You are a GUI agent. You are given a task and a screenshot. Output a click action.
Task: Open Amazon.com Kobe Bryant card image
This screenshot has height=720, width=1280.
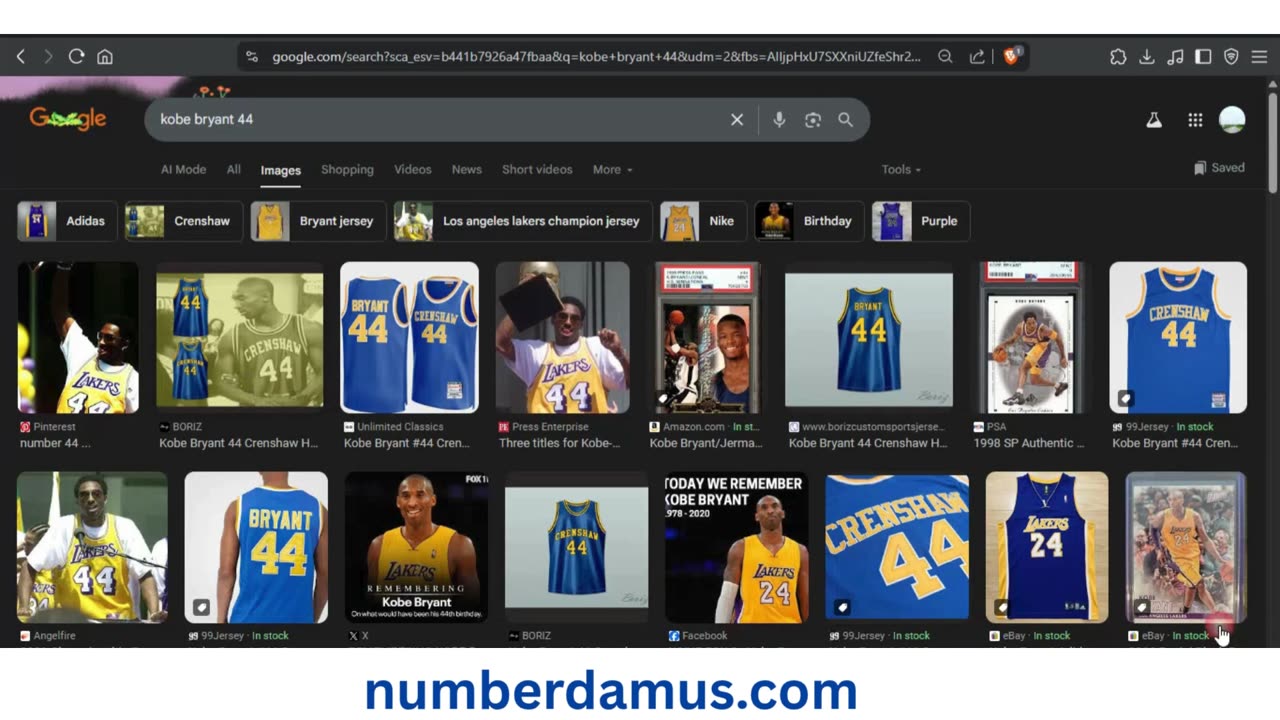(708, 338)
